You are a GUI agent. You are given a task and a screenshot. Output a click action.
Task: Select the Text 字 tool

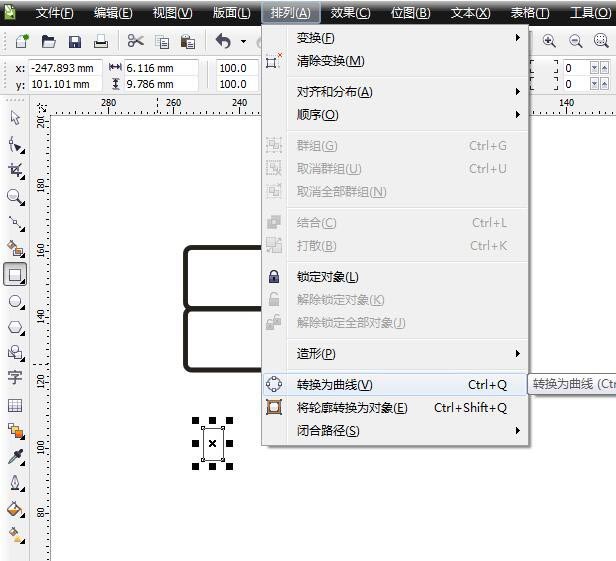(15, 378)
